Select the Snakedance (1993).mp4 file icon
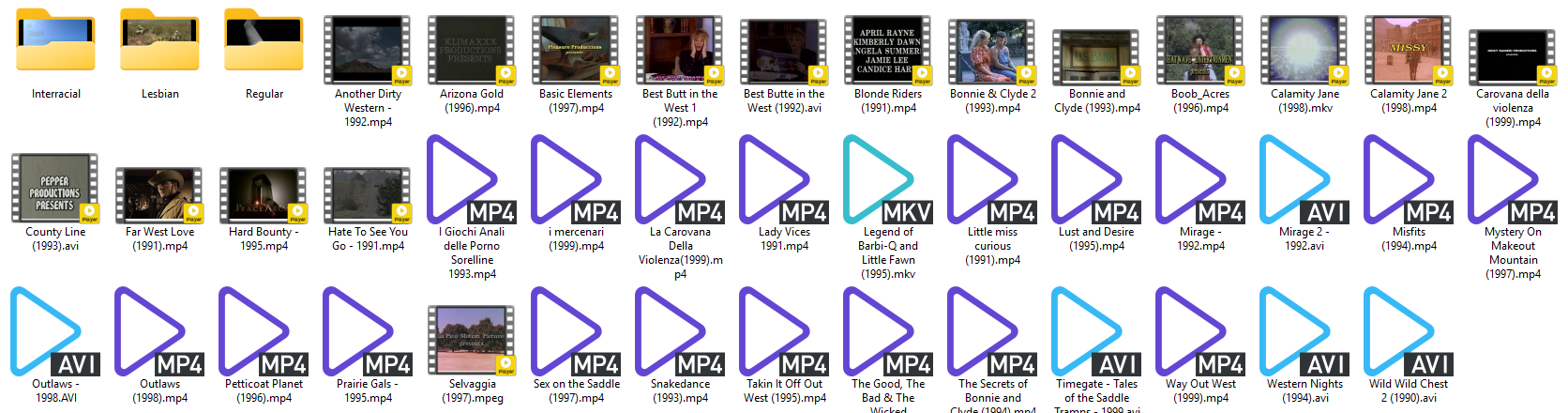The image size is (1568, 413). pos(680,331)
